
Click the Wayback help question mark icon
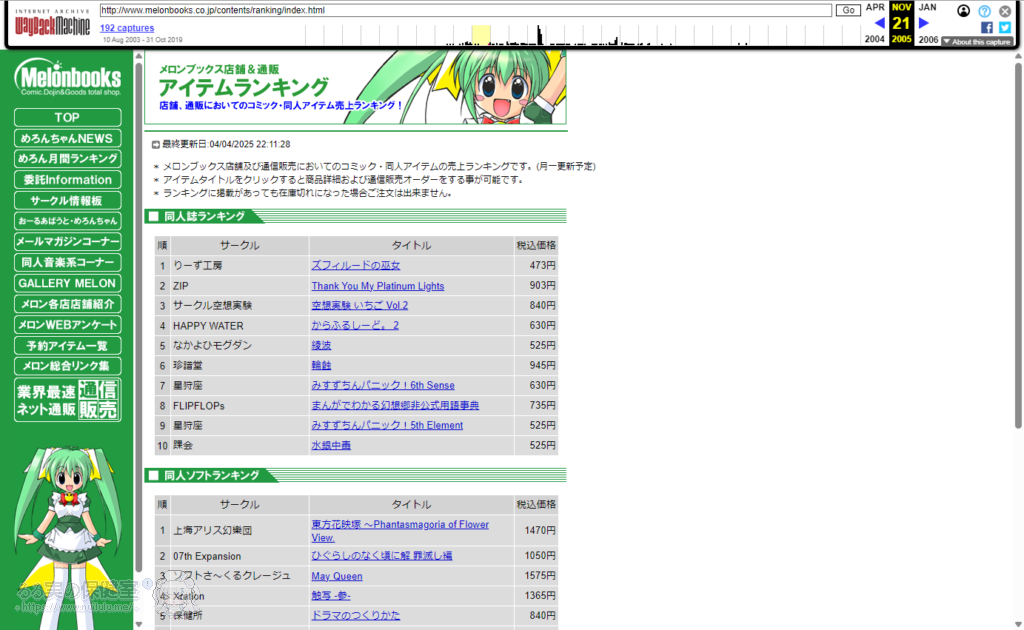click(x=984, y=11)
